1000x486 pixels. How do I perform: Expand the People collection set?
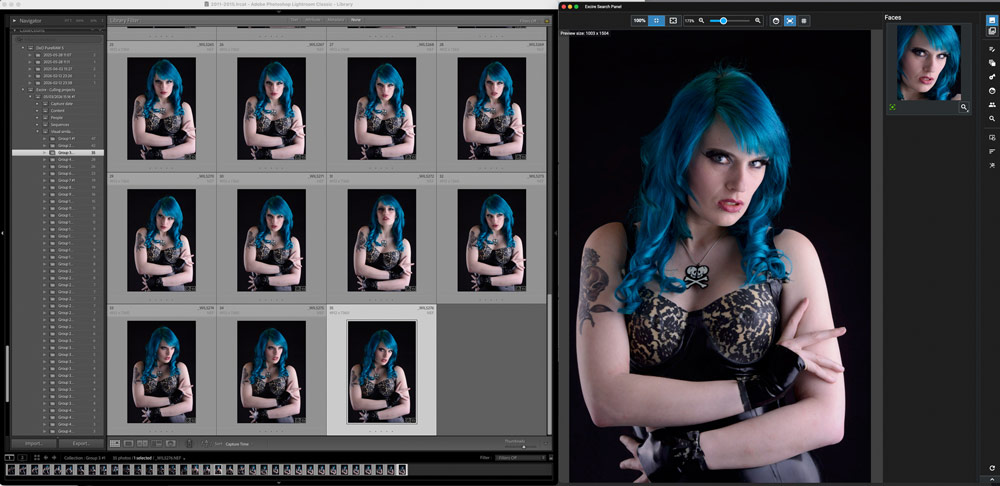[x=38, y=117]
